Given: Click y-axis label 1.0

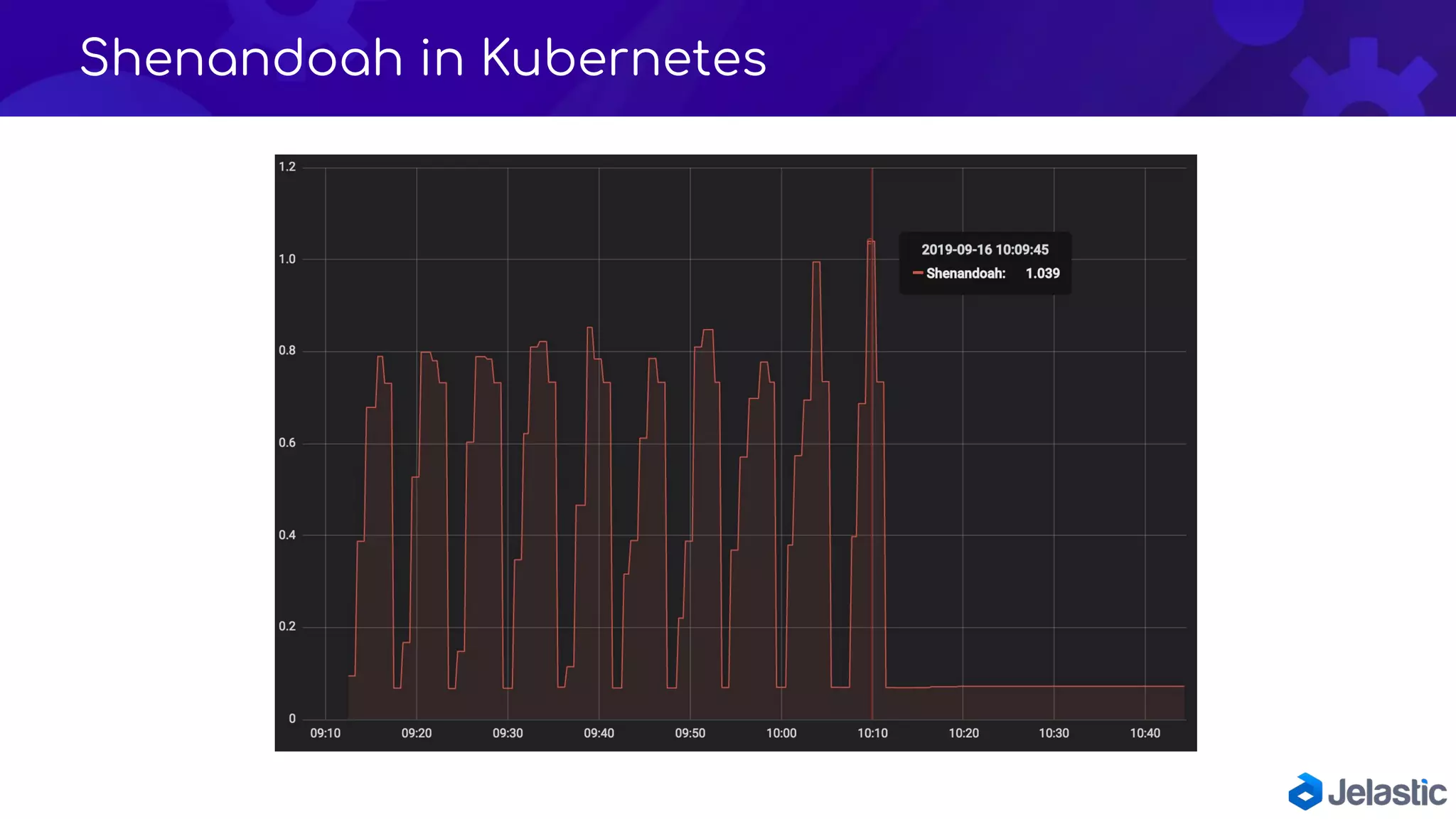Looking at the screenshot, I should (287, 259).
